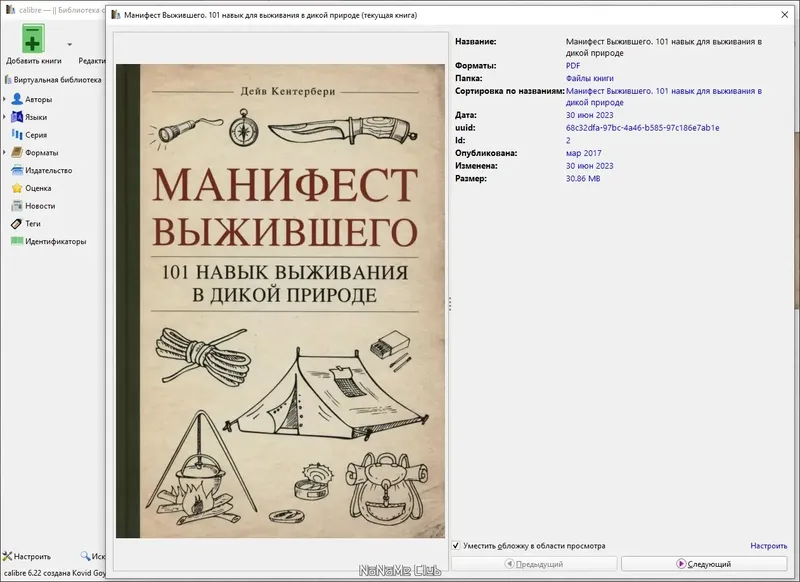Select the Языки tree item
800x582 pixels.
coord(36,117)
